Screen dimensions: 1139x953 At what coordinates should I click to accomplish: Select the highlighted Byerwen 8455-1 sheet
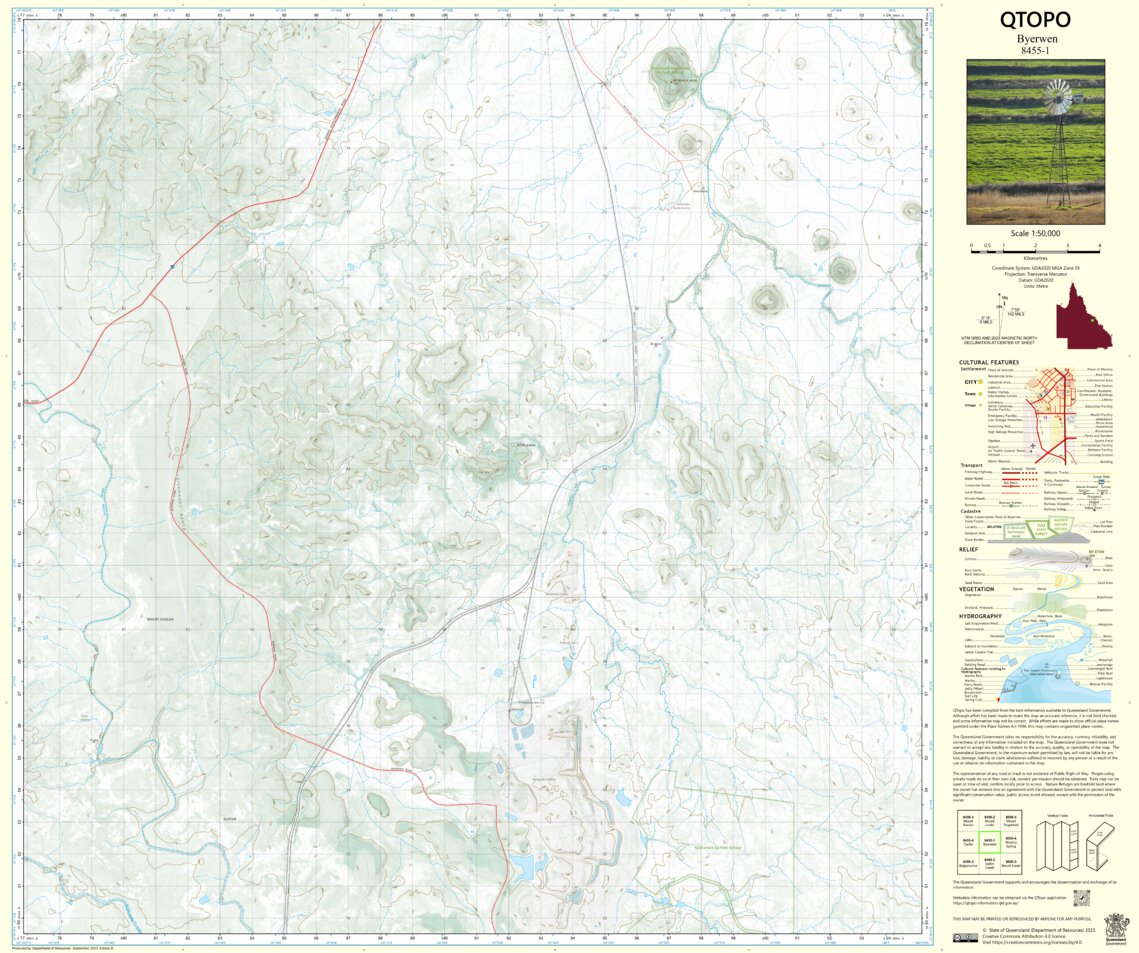click(x=990, y=842)
